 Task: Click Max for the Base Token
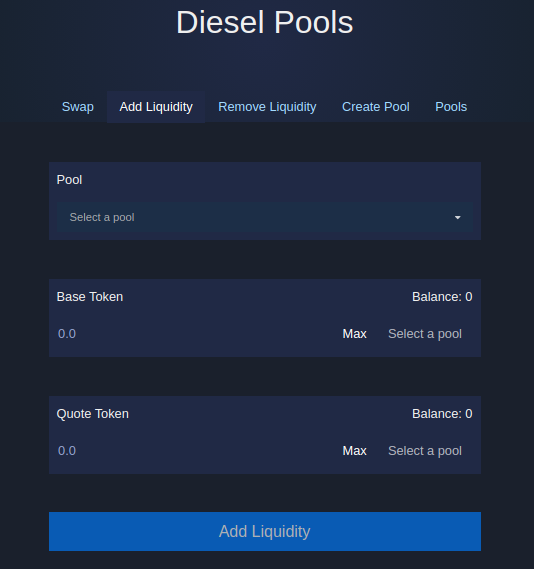point(354,334)
